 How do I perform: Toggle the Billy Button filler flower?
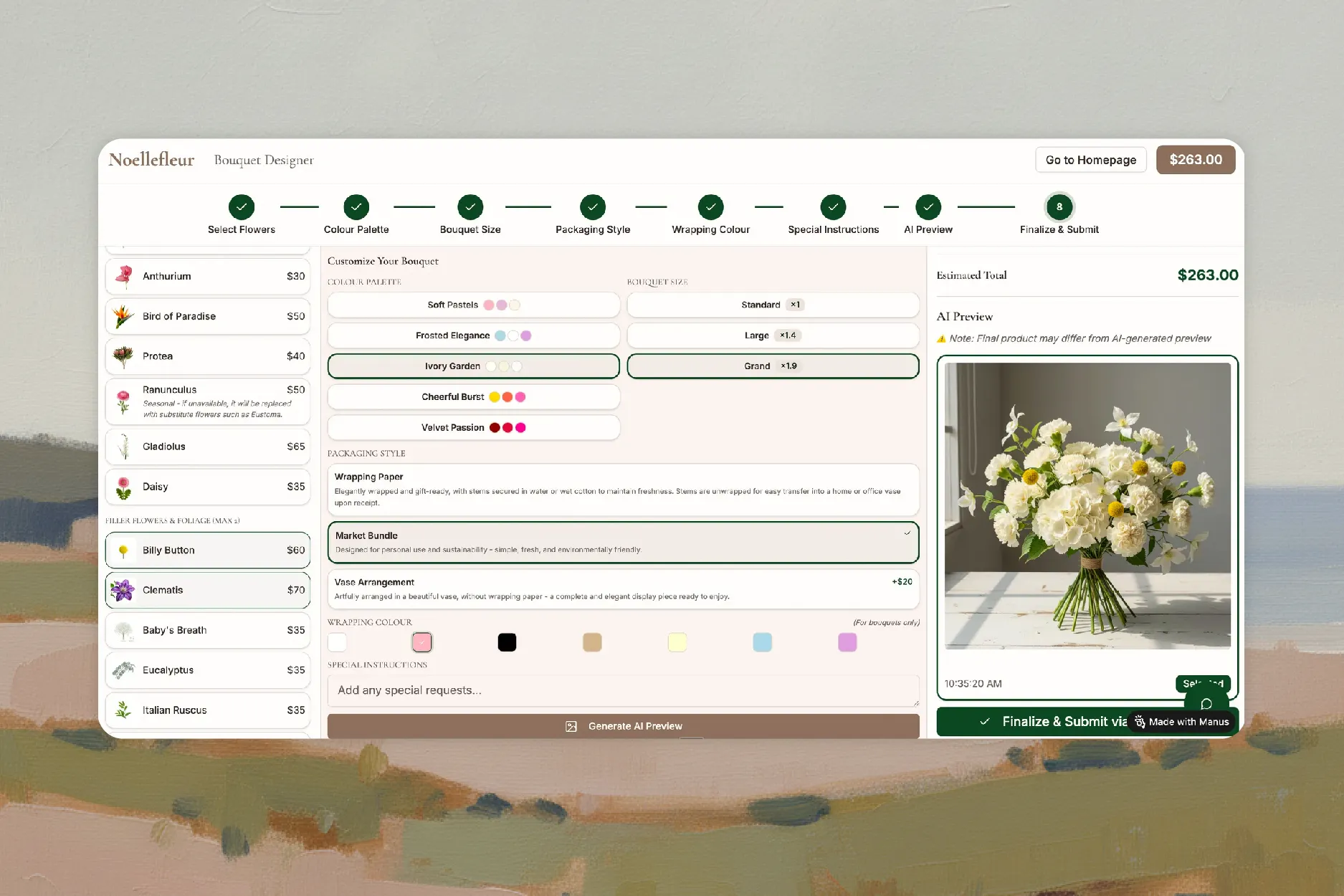tap(208, 550)
